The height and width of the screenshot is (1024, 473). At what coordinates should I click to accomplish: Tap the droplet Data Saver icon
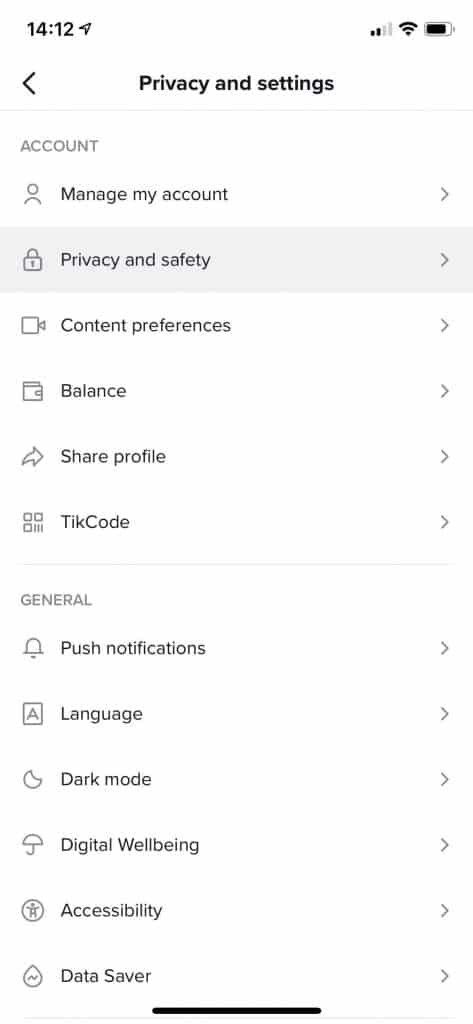click(x=33, y=976)
